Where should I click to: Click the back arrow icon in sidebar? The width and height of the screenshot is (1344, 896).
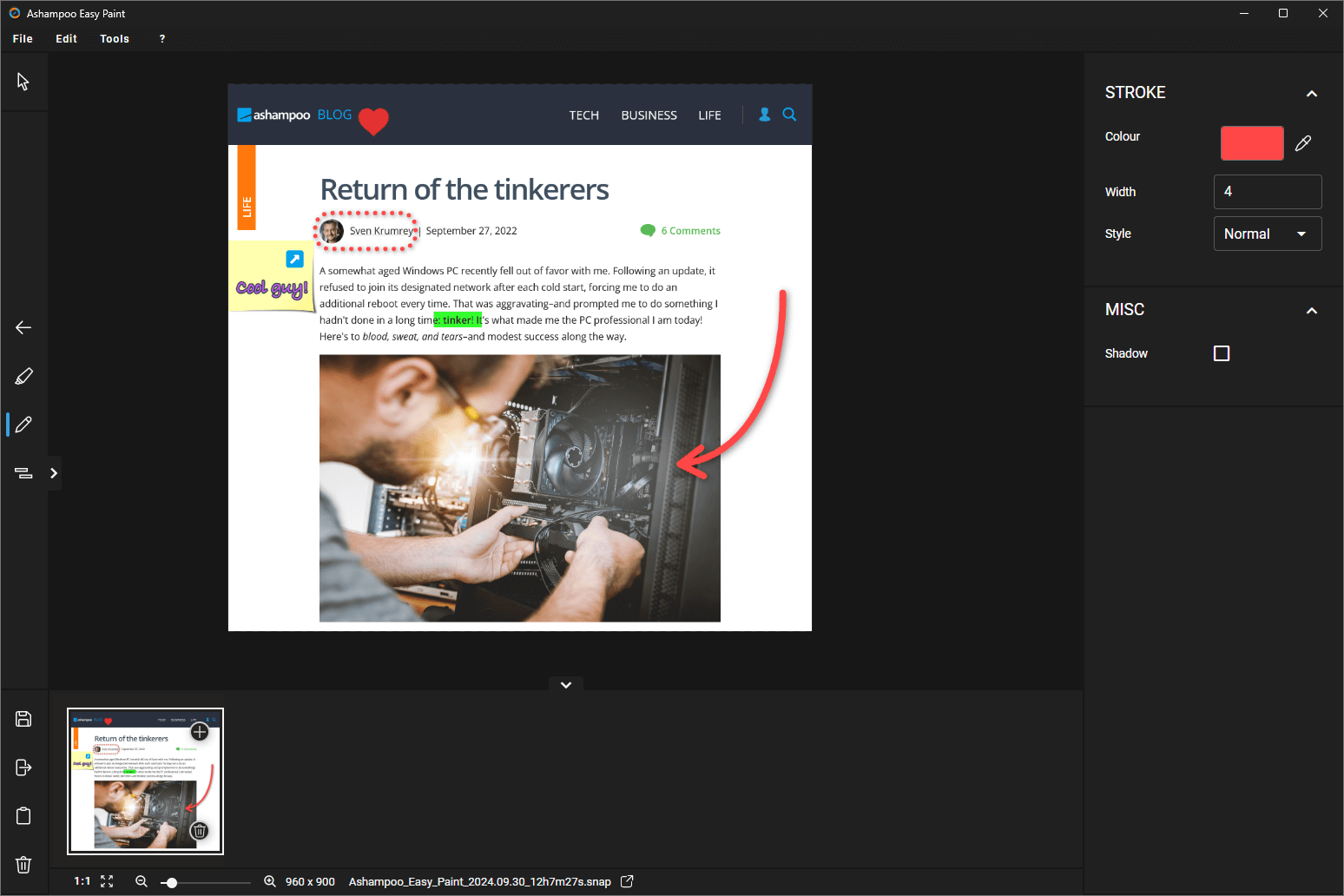click(23, 327)
